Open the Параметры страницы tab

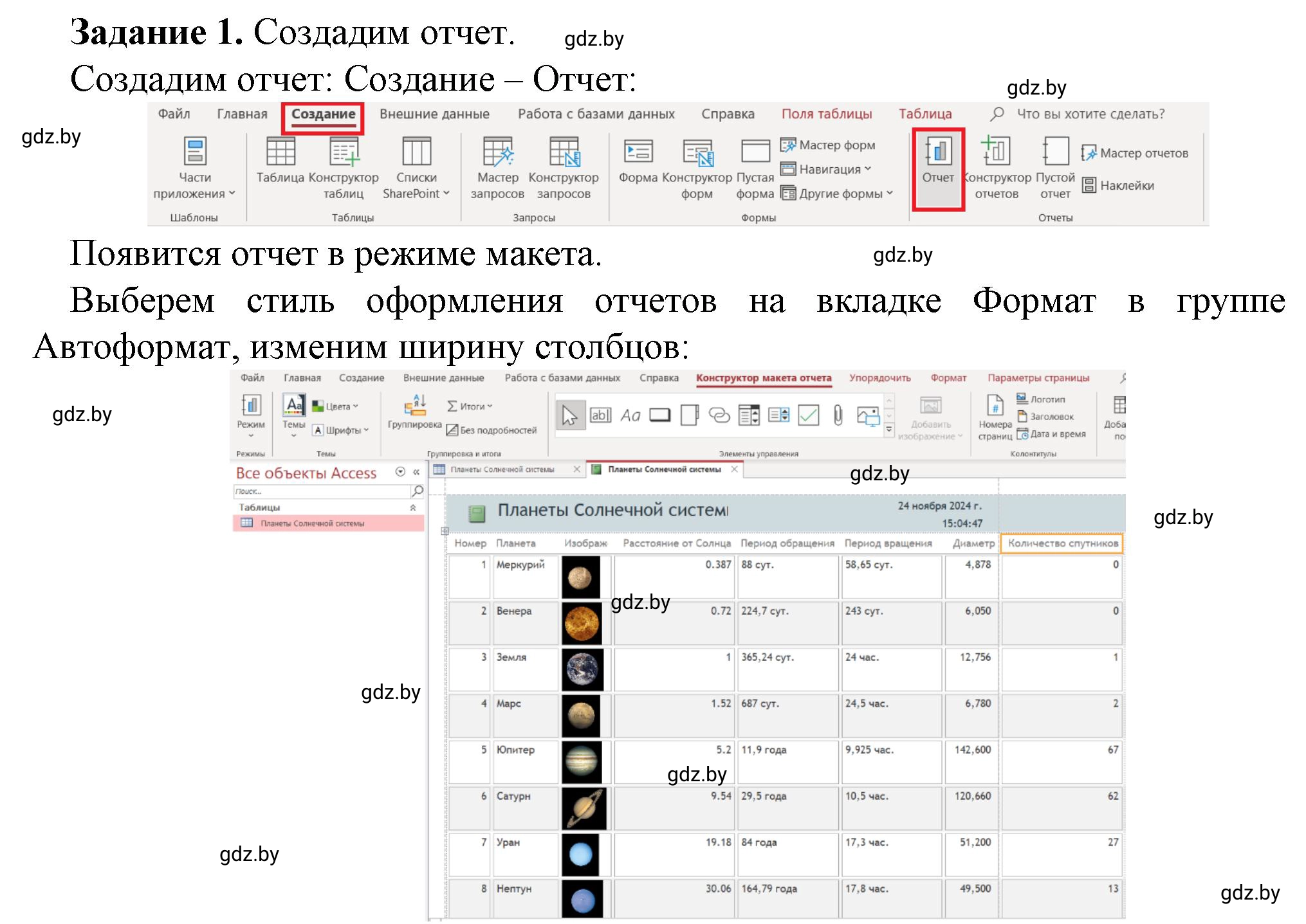(1038, 378)
